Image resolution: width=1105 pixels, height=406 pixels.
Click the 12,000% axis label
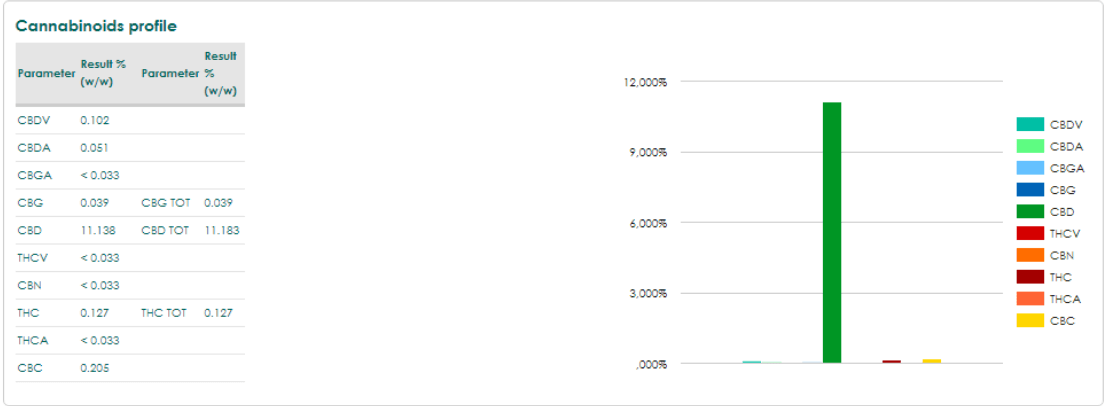point(645,82)
